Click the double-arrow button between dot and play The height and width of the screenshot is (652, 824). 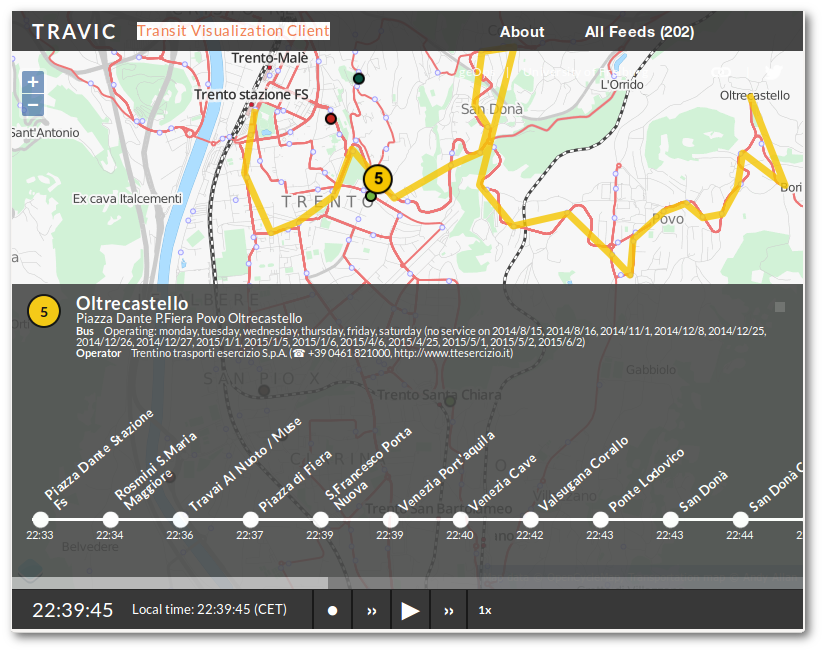(372, 610)
